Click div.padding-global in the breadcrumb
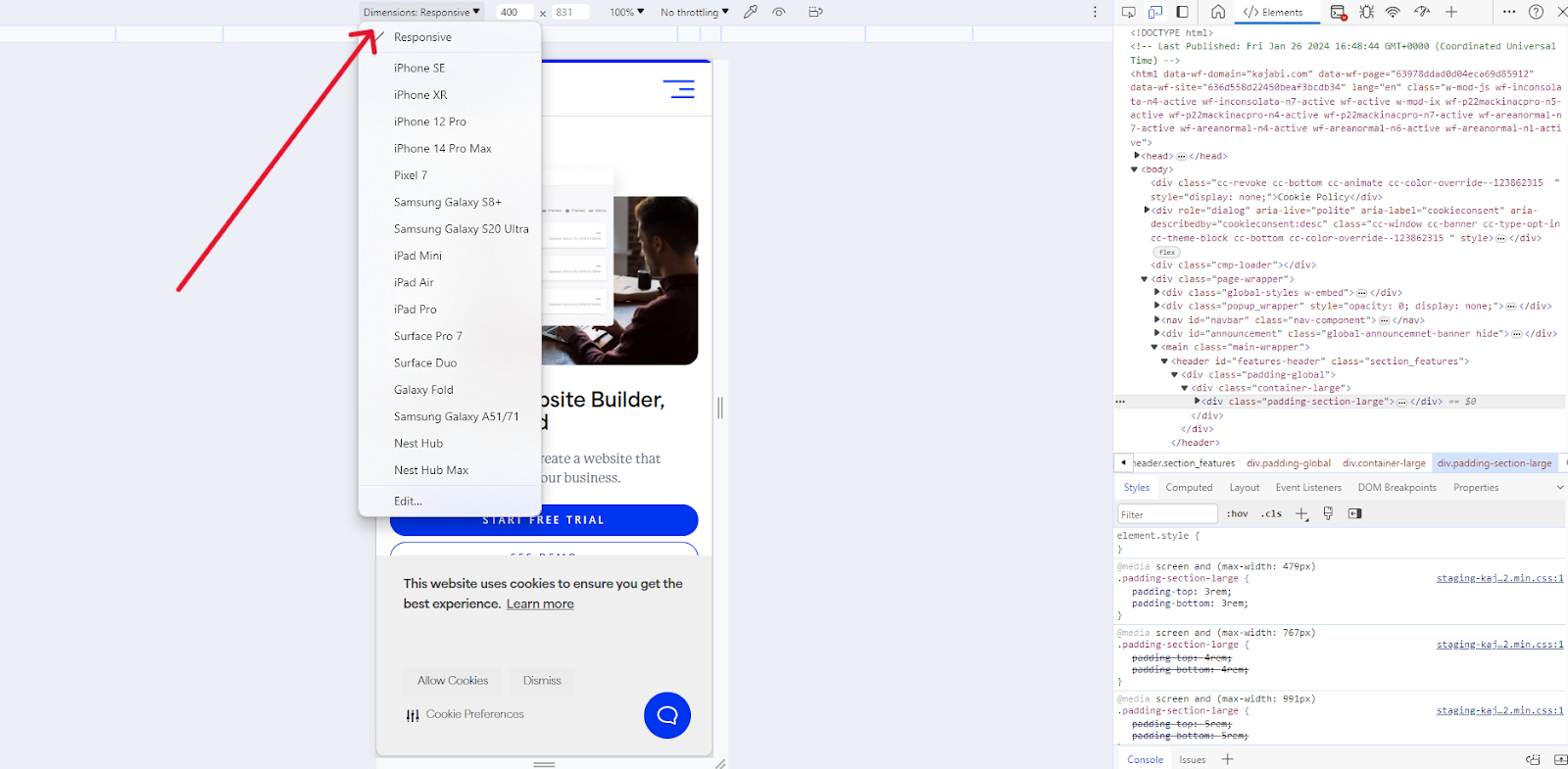 pos(1289,463)
